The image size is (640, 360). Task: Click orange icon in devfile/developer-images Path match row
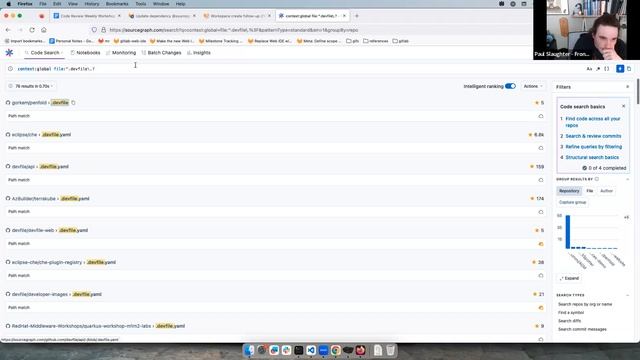(541, 308)
